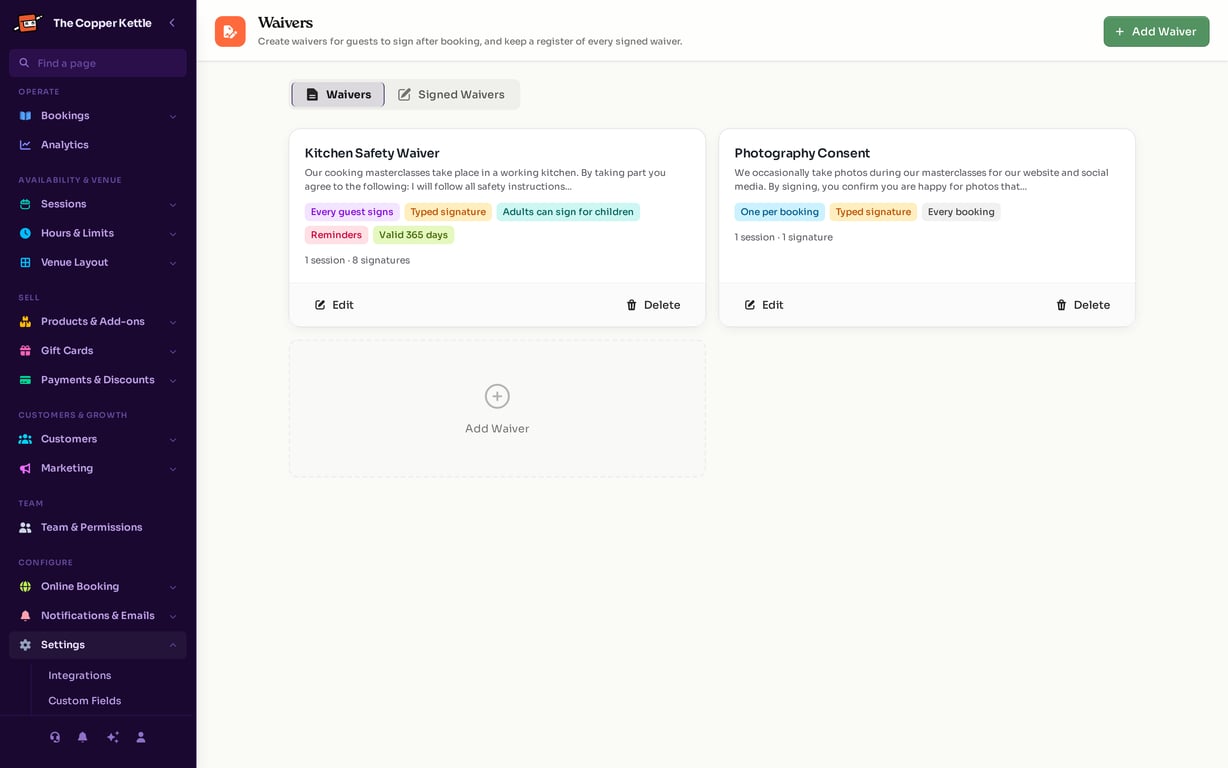Viewport: 1228px width, 768px height.
Task: Click the Find a page search field
Action: (x=98, y=63)
